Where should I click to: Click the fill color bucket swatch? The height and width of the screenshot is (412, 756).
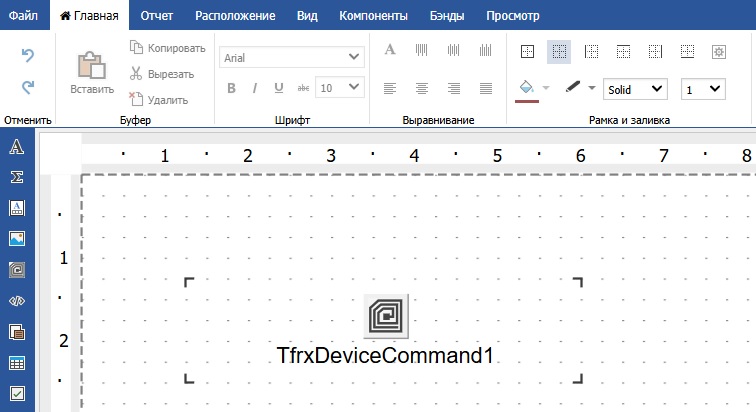(526, 88)
